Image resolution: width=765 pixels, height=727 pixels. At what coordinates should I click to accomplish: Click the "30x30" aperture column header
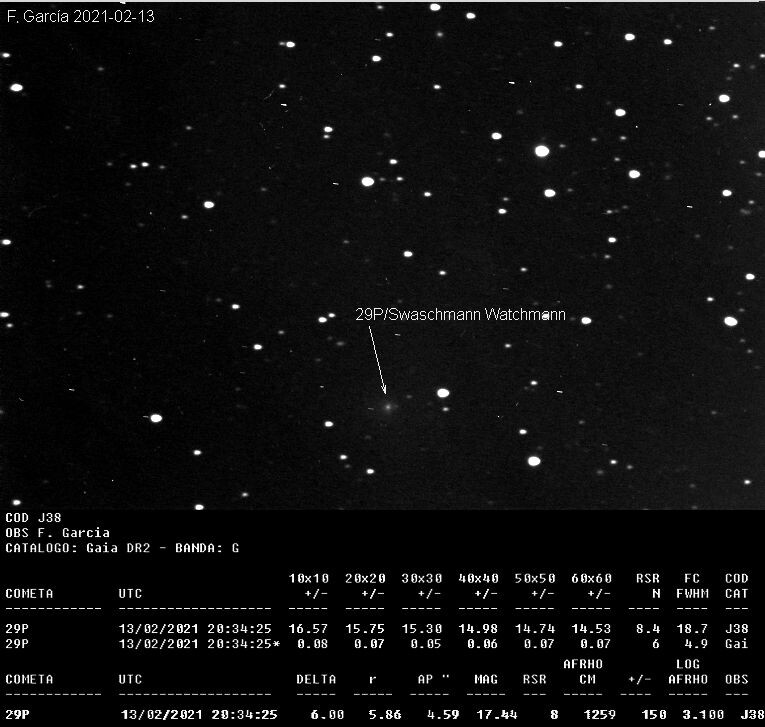422,579
